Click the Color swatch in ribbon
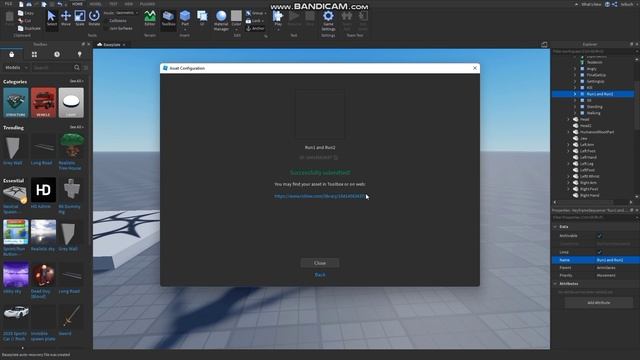 click(236, 16)
